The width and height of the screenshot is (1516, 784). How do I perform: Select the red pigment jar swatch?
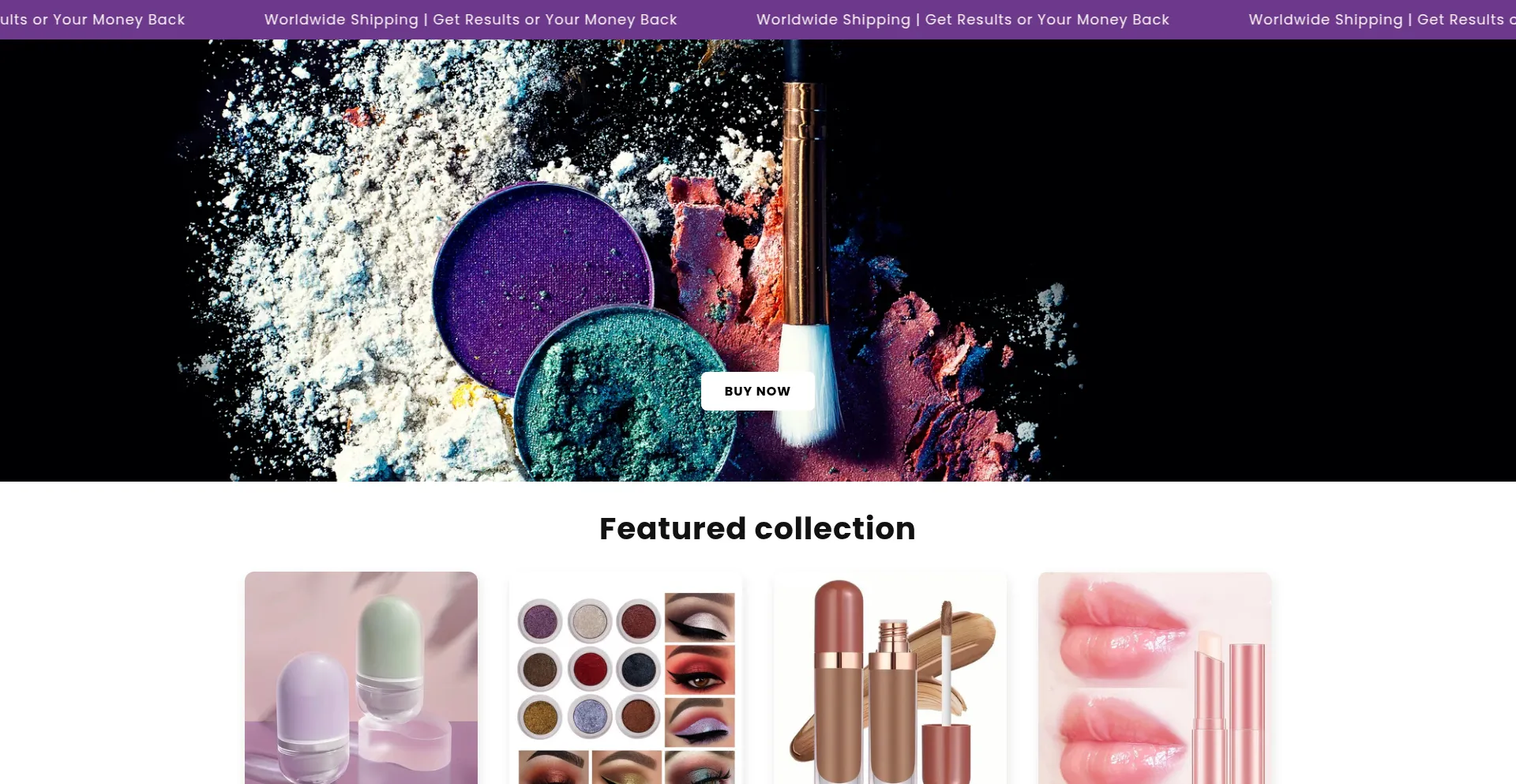click(590, 669)
